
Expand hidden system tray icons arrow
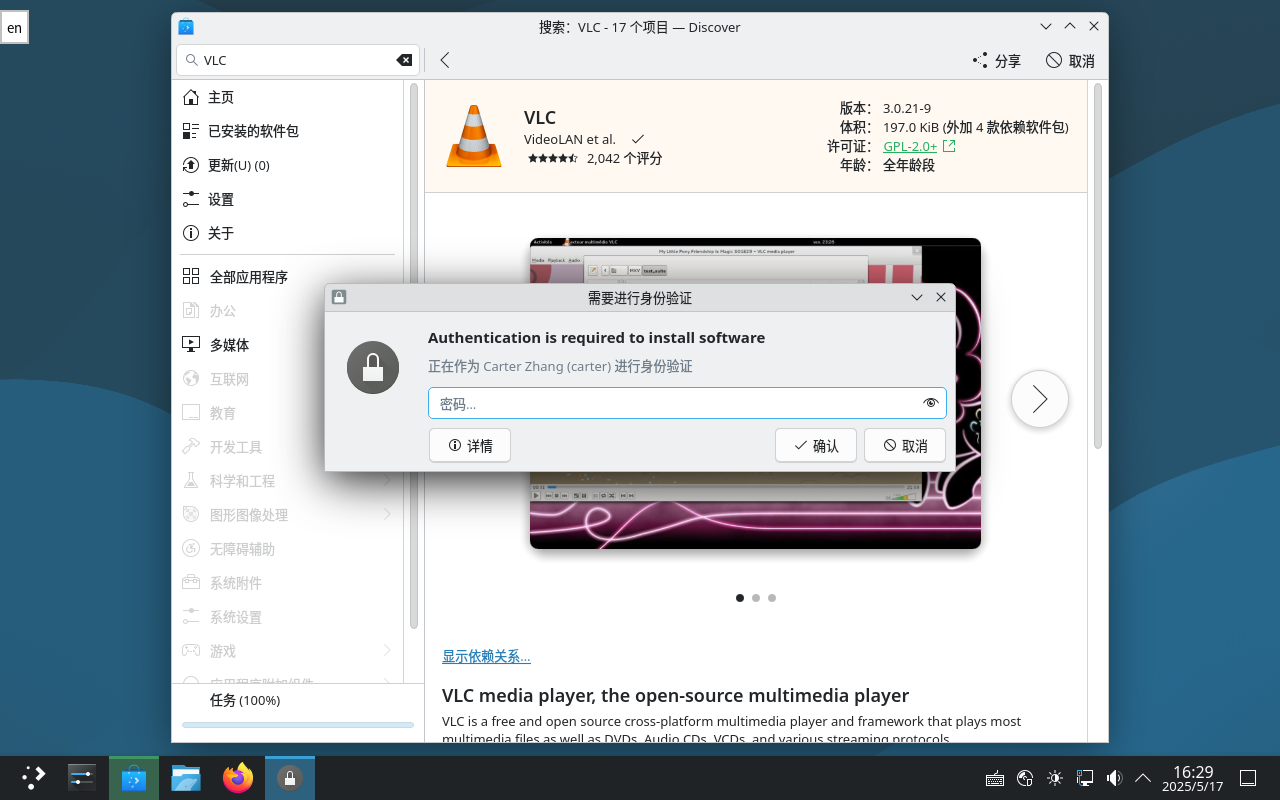(1142, 778)
